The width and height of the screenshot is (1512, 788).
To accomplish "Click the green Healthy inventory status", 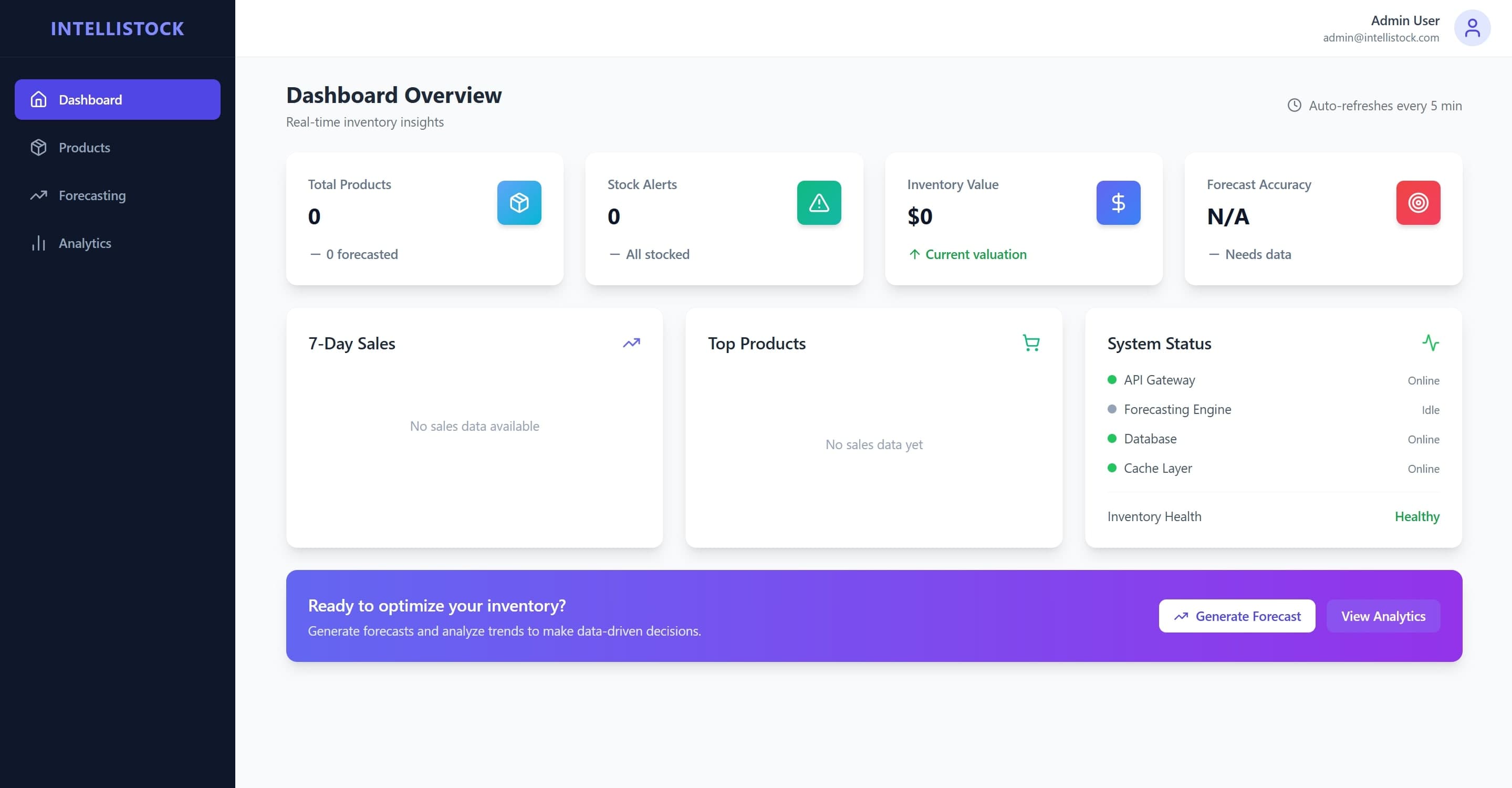I will (x=1416, y=517).
